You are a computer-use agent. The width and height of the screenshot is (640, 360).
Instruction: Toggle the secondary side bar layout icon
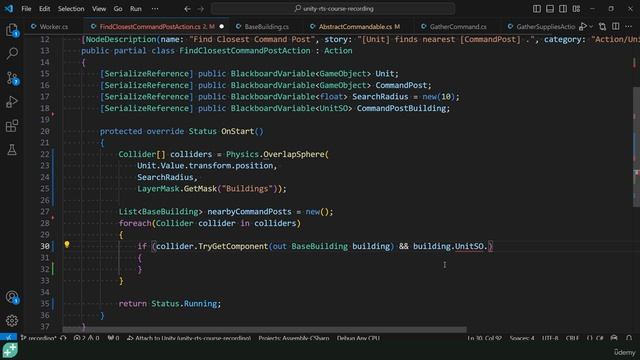tap(563, 9)
